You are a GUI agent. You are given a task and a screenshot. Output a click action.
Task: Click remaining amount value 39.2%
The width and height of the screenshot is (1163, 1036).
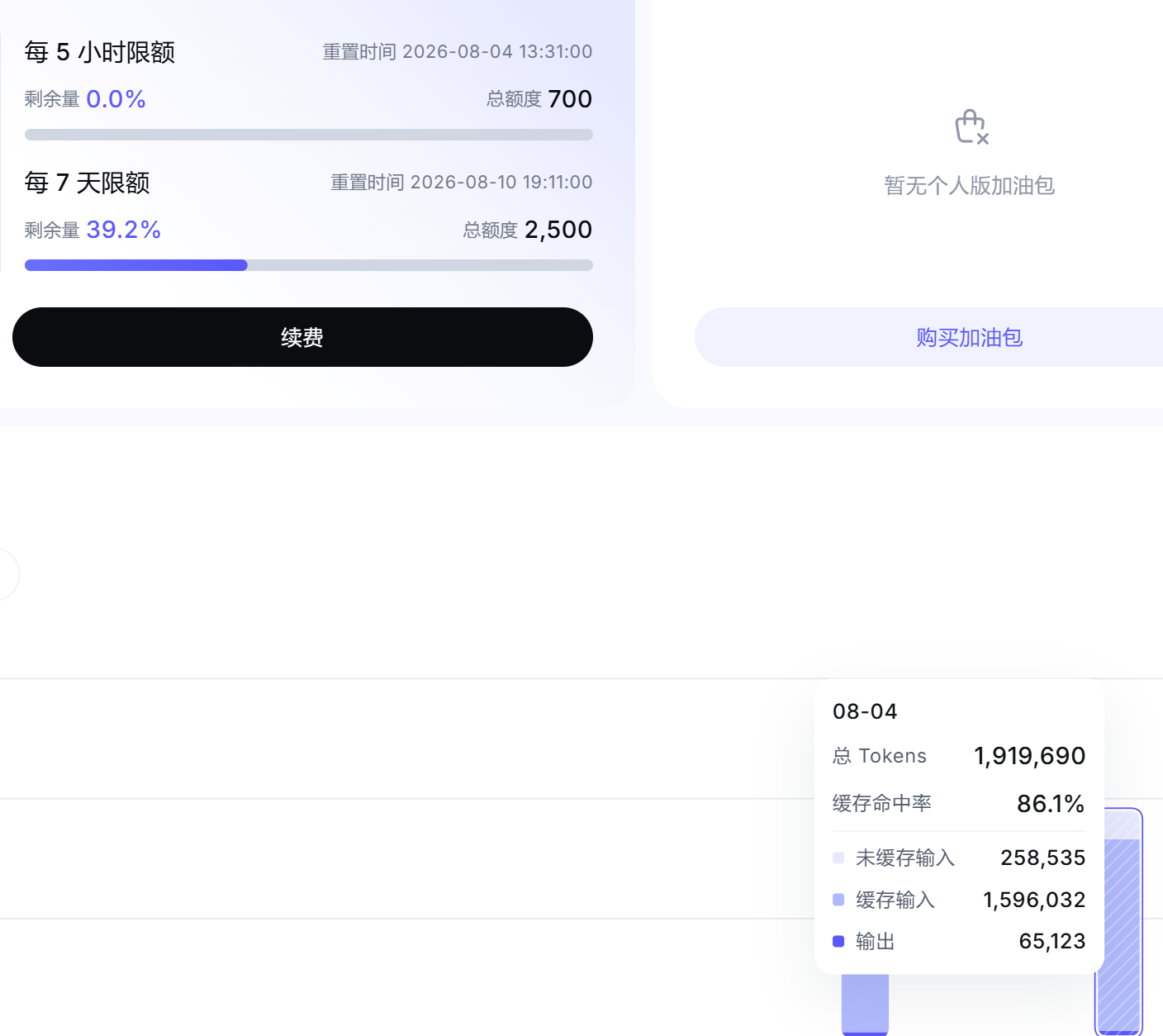tap(124, 230)
